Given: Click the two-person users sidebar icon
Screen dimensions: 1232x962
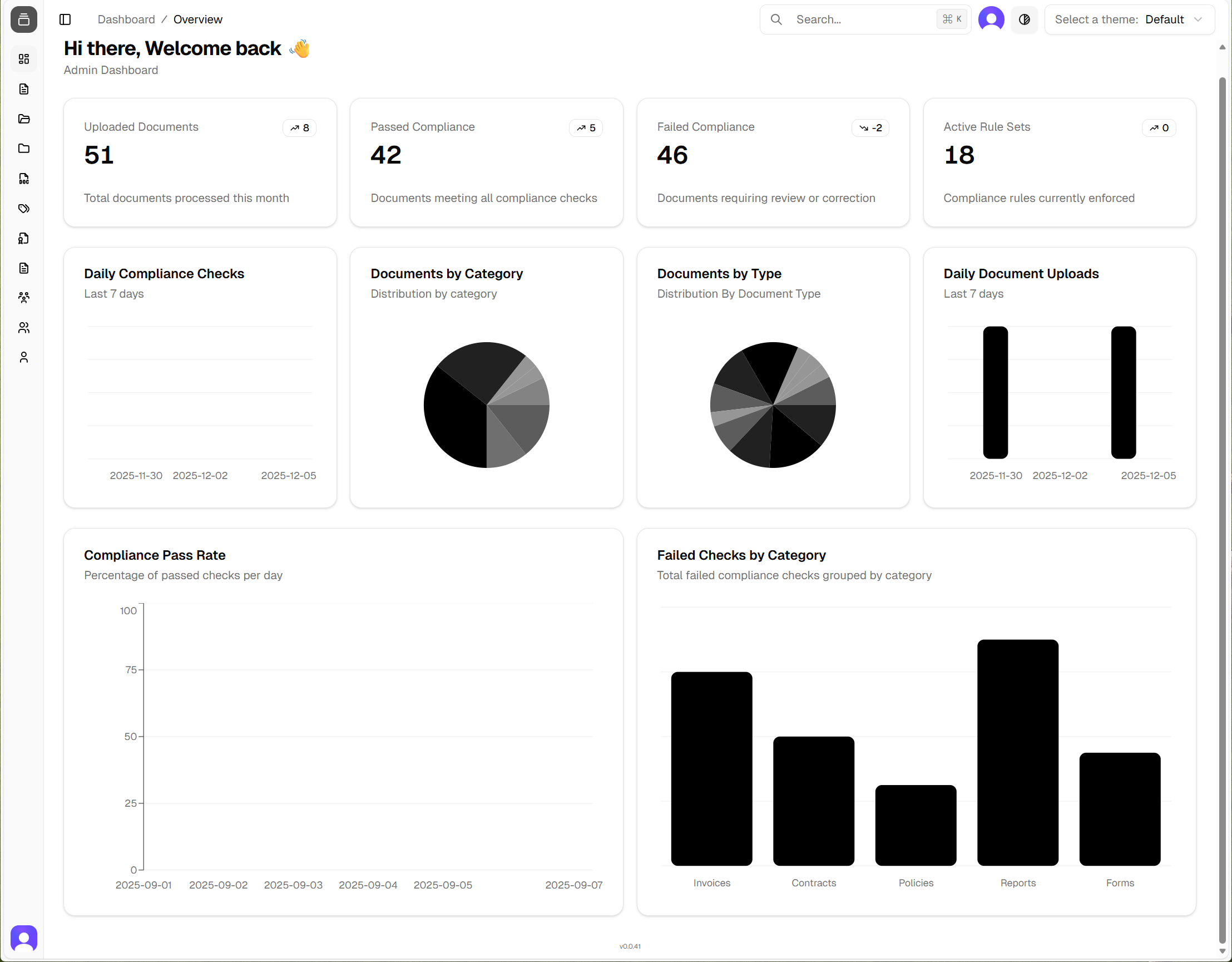Looking at the screenshot, I should (24, 328).
